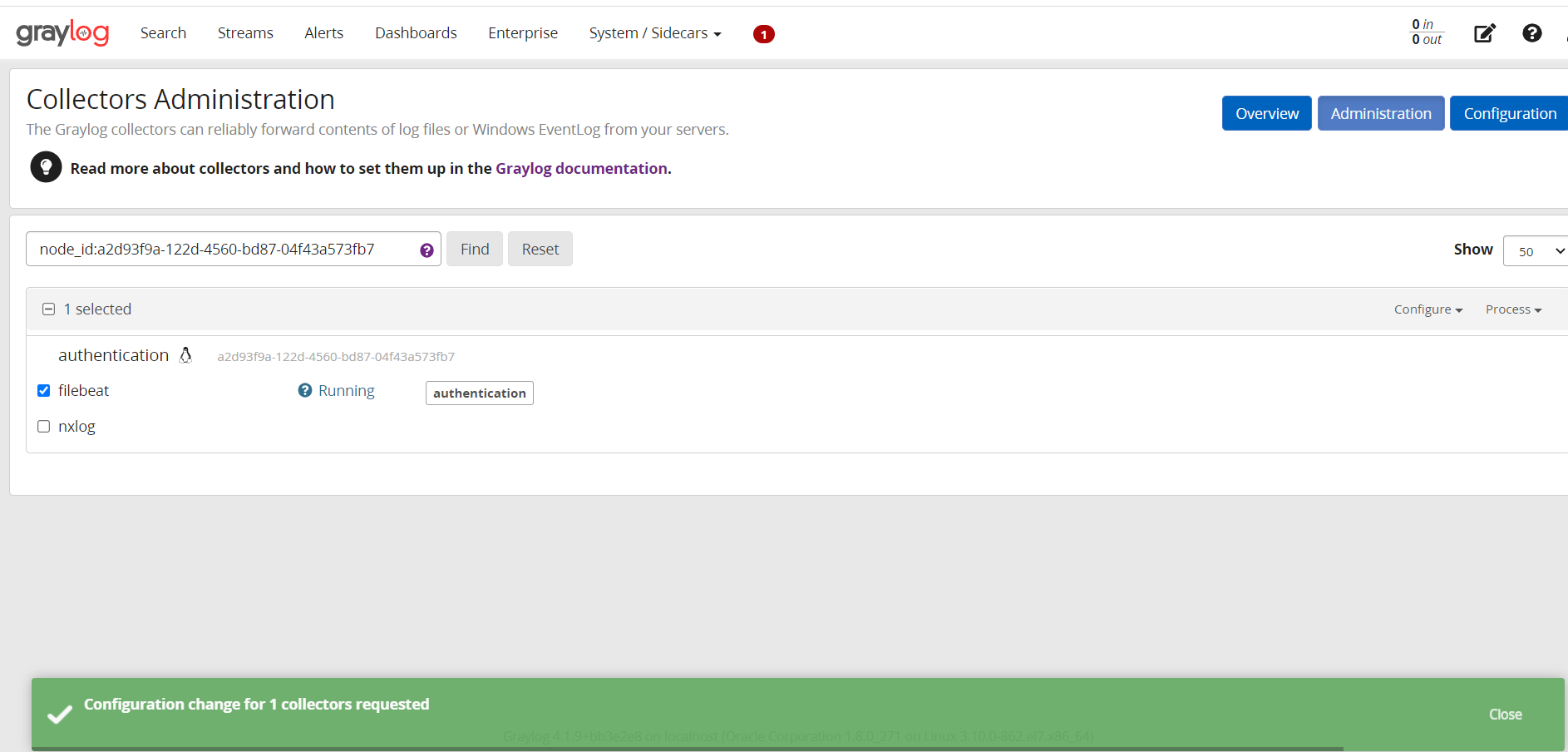The height and width of the screenshot is (752, 1568).
Task: Click the Administration button
Action: pyautogui.click(x=1381, y=113)
